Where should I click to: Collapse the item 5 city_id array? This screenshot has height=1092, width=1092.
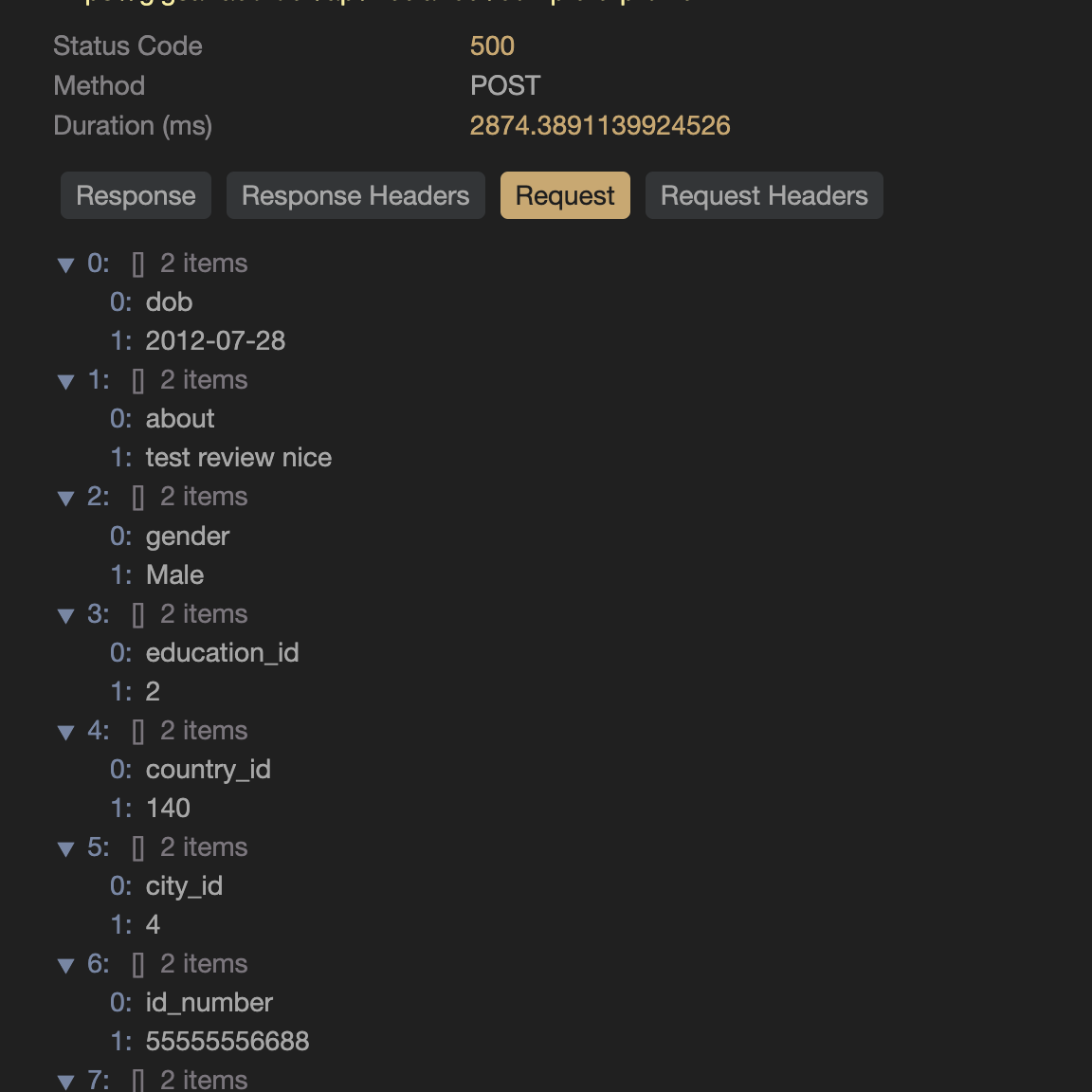(66, 849)
